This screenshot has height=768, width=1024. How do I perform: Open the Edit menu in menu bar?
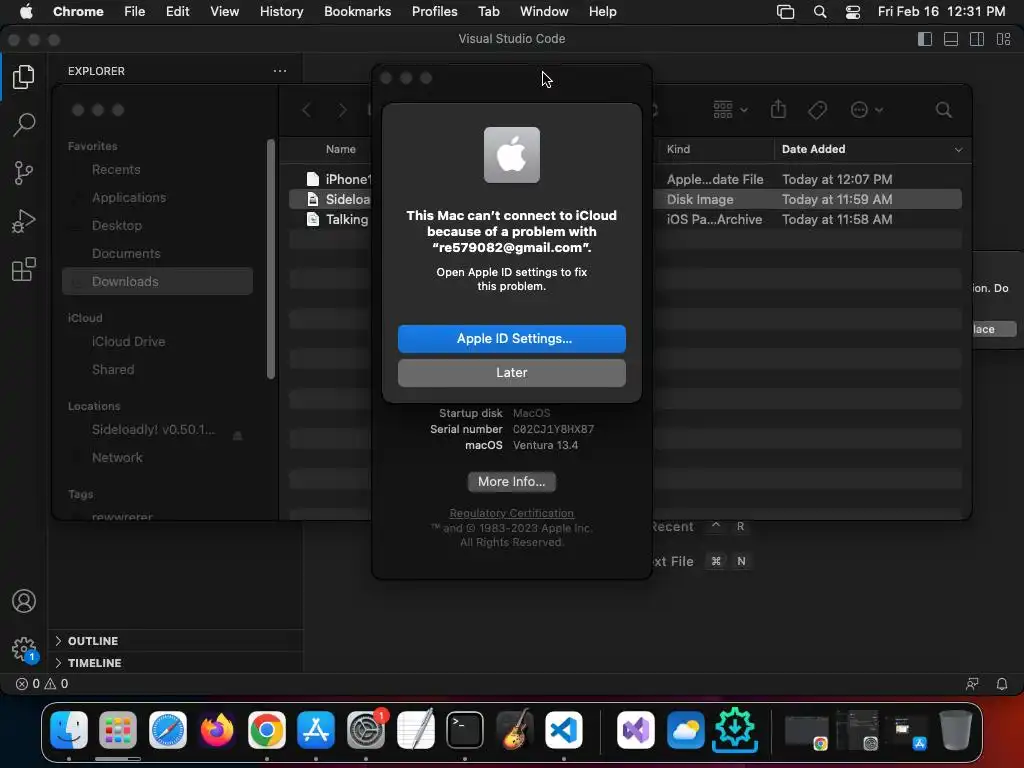click(178, 11)
